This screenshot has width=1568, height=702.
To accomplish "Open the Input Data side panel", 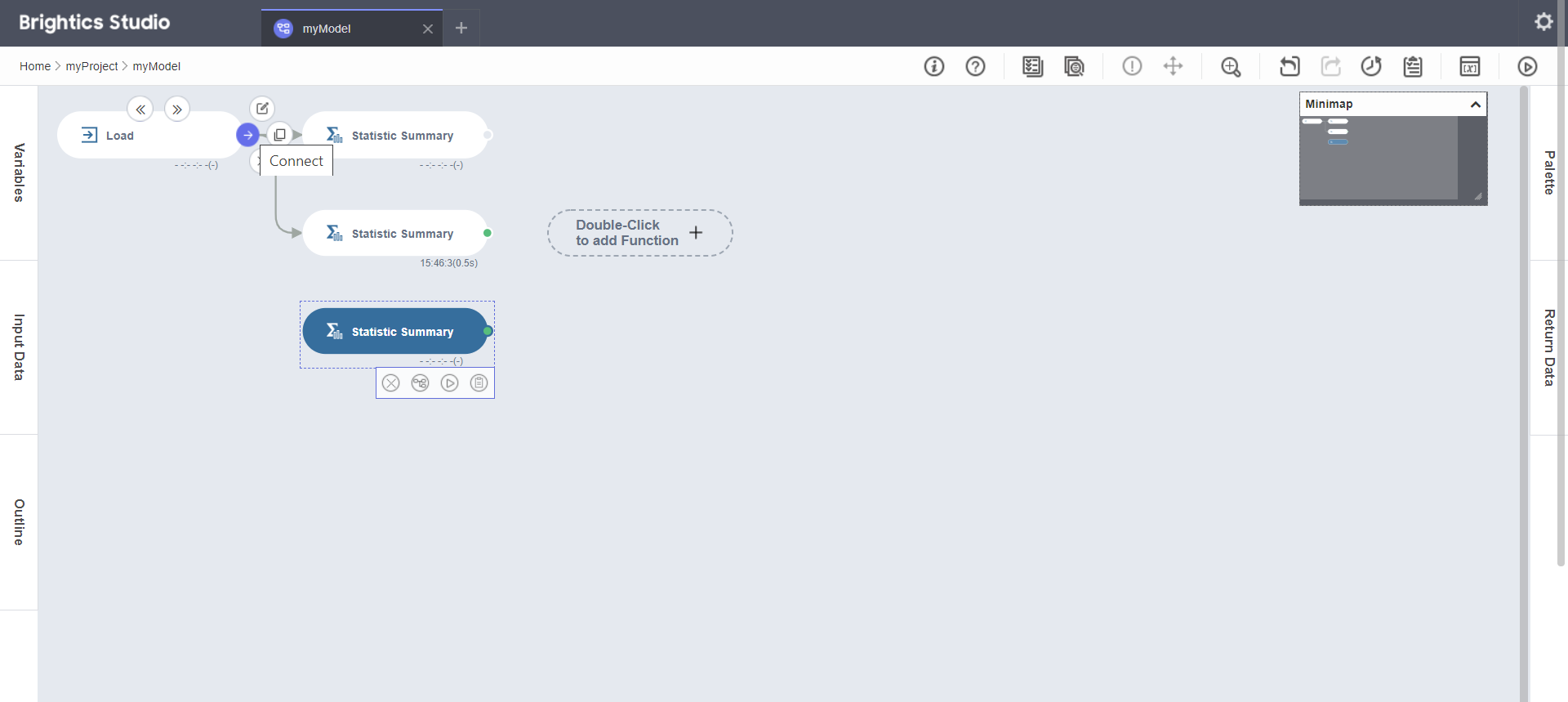I will click(19, 347).
